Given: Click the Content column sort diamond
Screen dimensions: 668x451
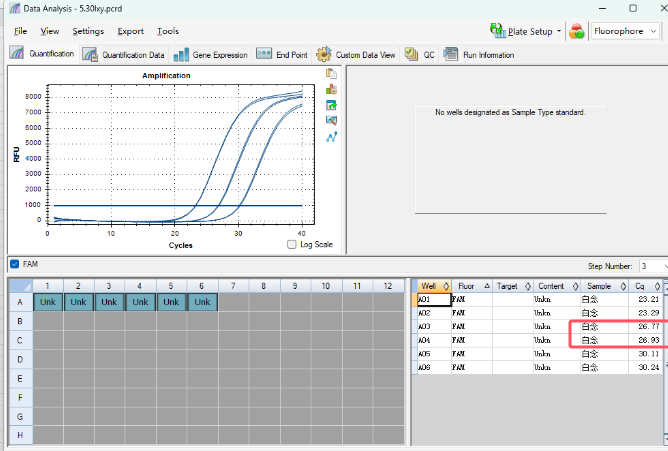Looking at the screenshot, I should [575, 286].
